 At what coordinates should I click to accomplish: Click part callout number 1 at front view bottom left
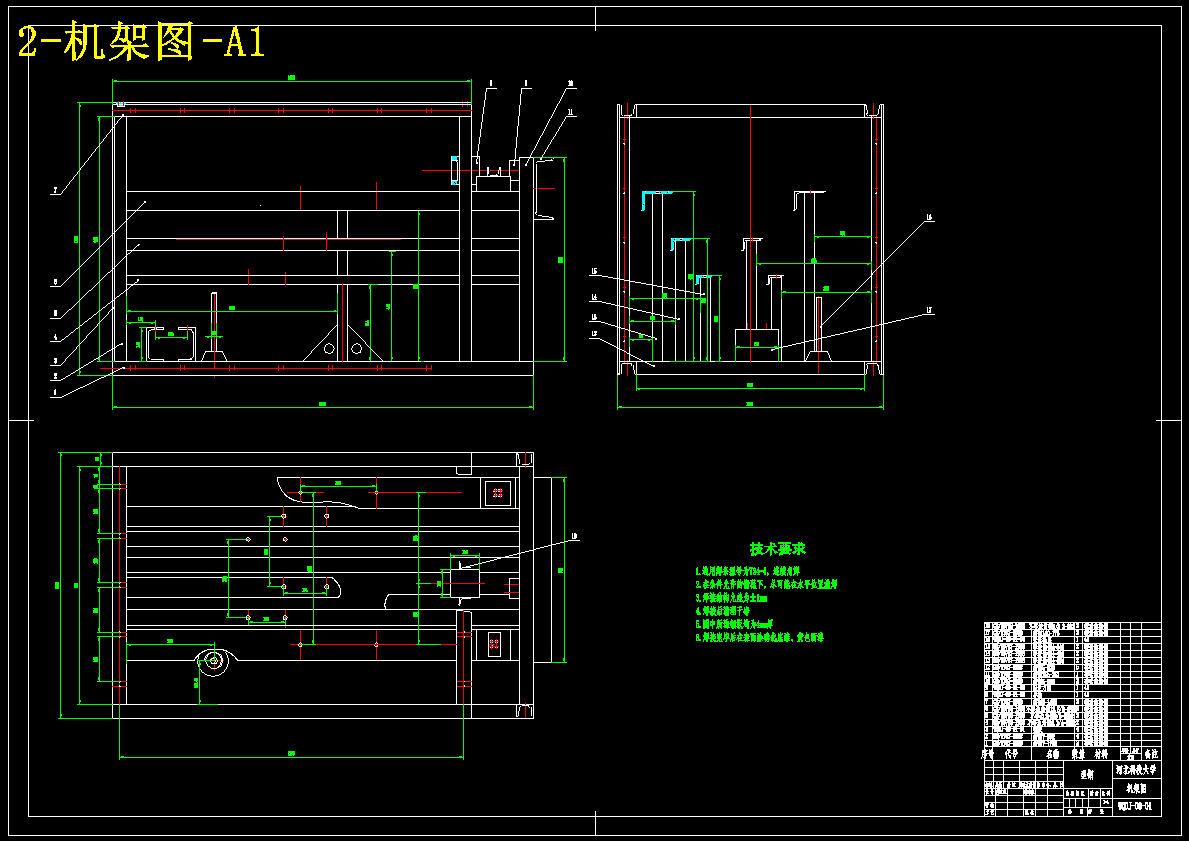[55, 393]
